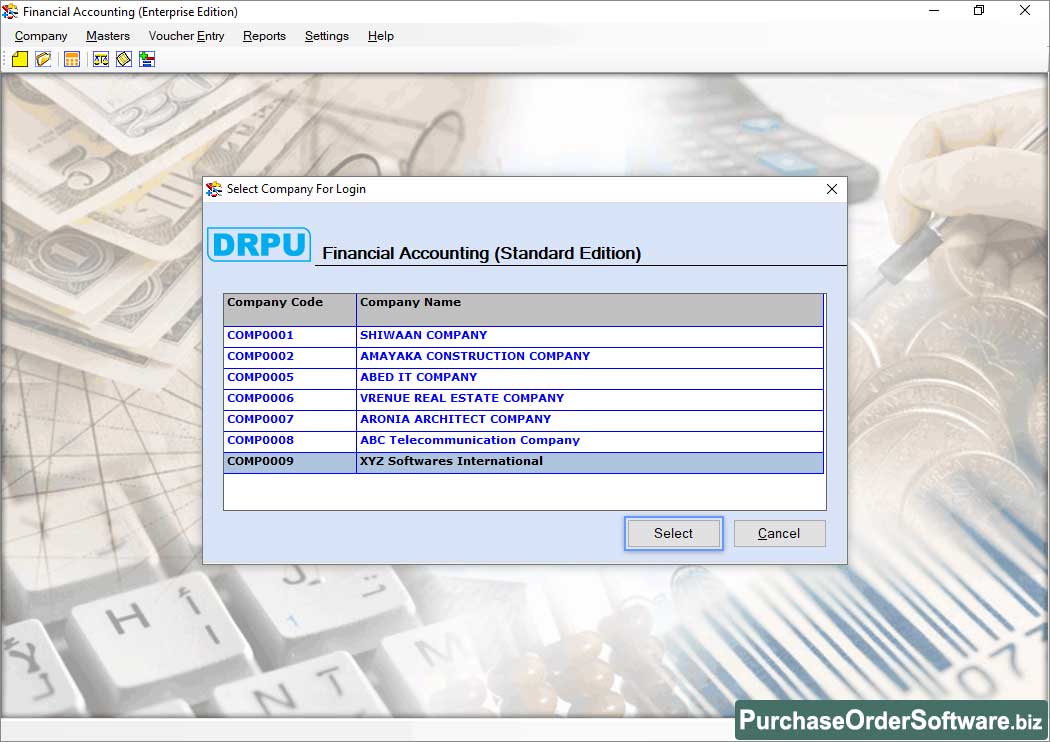Click company code COMP0007
Image resolution: width=1050 pixels, height=742 pixels.
coord(260,419)
